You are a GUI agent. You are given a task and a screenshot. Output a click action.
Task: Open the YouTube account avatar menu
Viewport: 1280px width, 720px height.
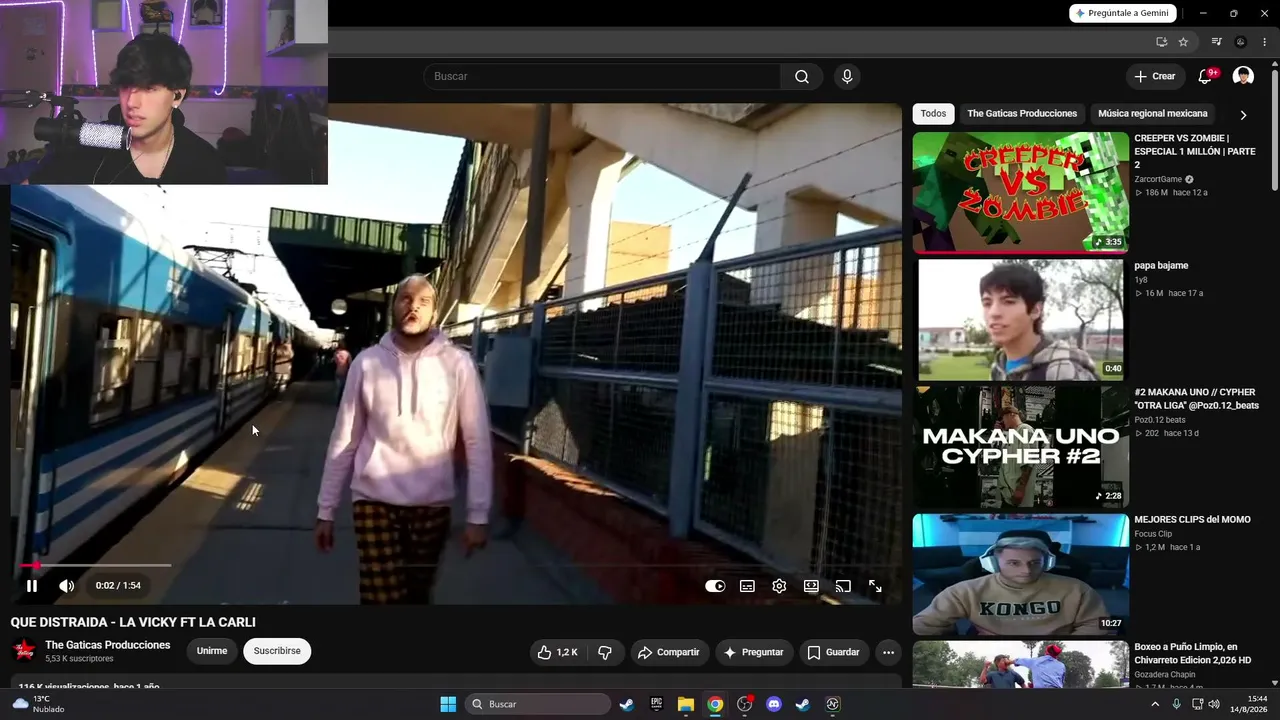[1243, 76]
